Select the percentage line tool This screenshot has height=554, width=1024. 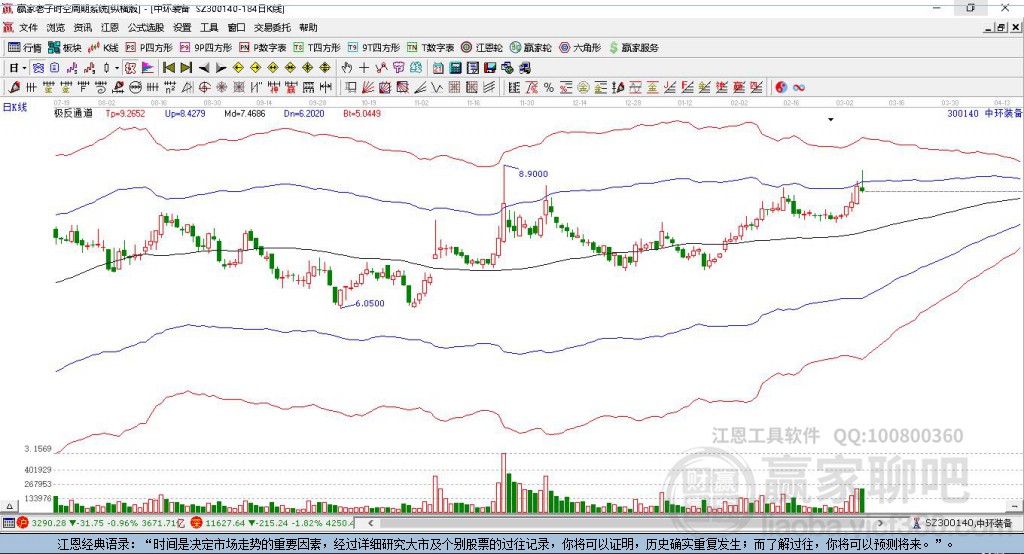tap(549, 87)
